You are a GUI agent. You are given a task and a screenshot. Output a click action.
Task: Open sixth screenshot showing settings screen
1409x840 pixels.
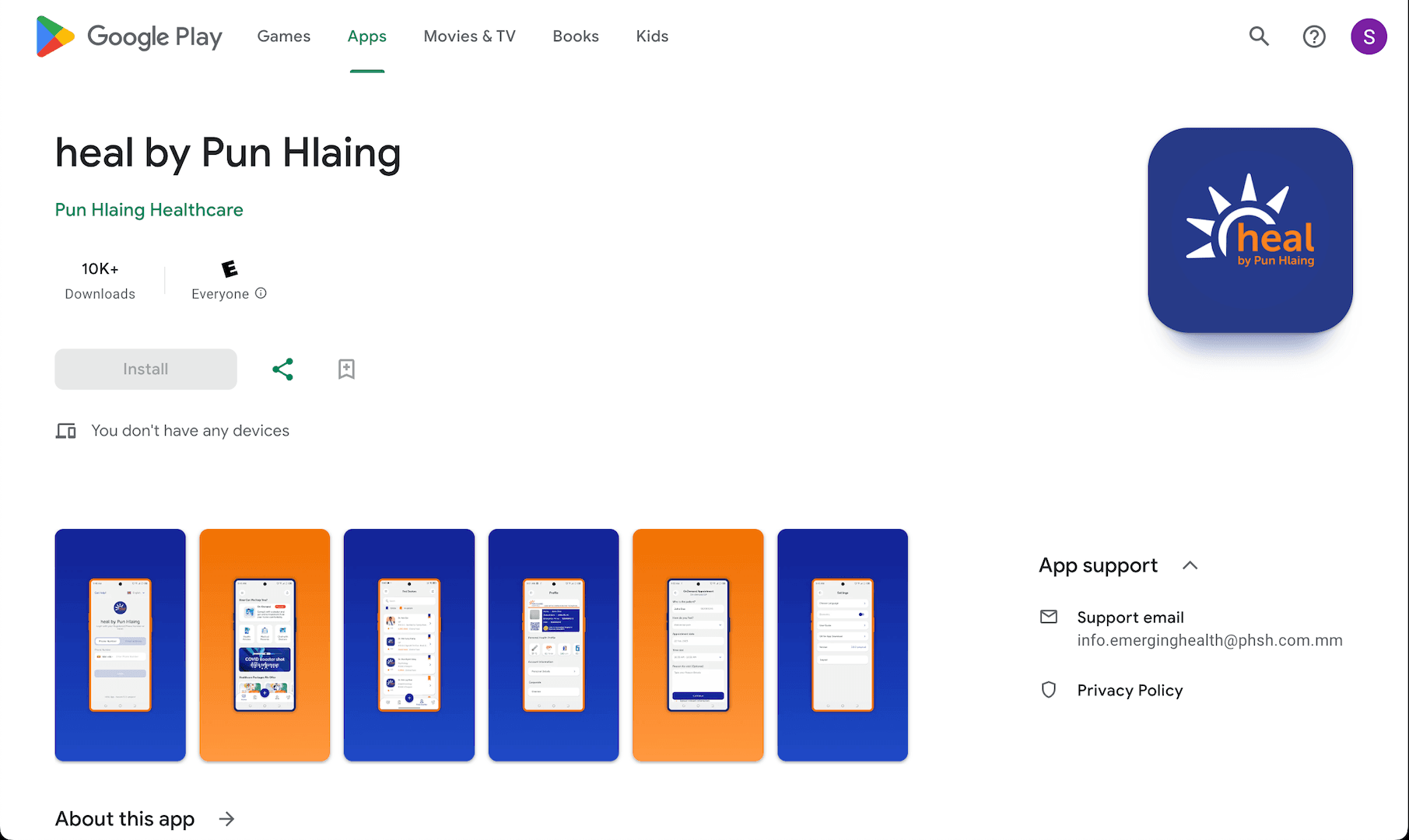[843, 645]
